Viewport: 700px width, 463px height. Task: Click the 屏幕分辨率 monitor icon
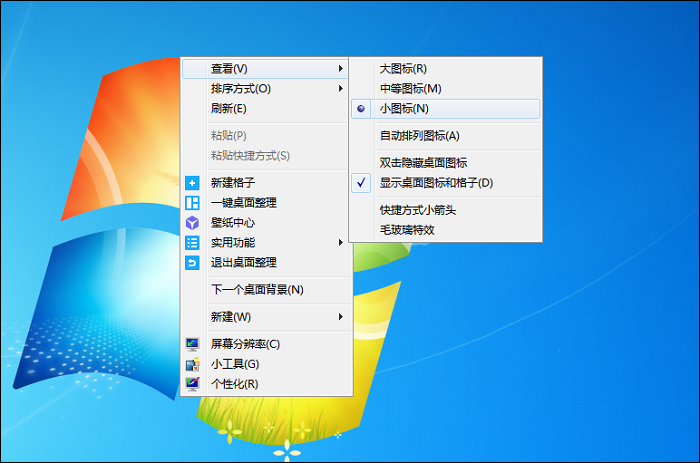click(x=193, y=344)
